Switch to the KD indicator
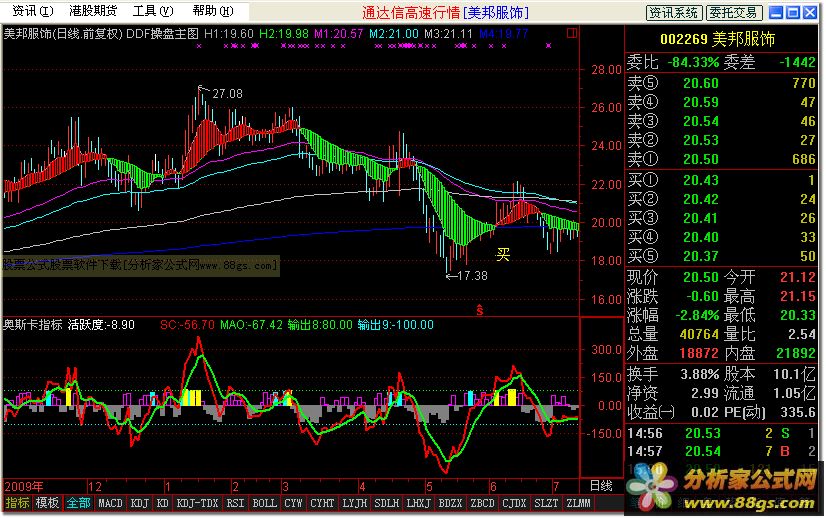The height and width of the screenshot is (518, 826). pos(163,503)
